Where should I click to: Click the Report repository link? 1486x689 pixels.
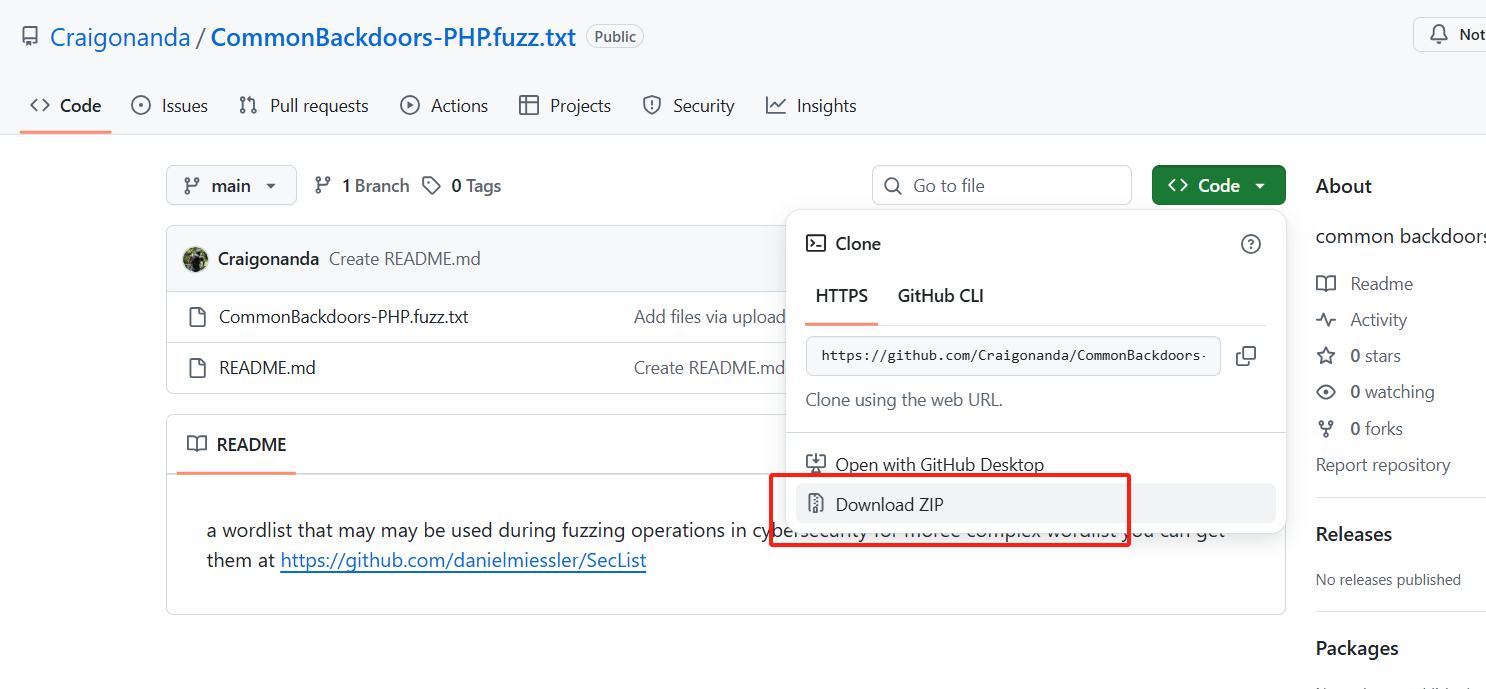[x=1383, y=465]
